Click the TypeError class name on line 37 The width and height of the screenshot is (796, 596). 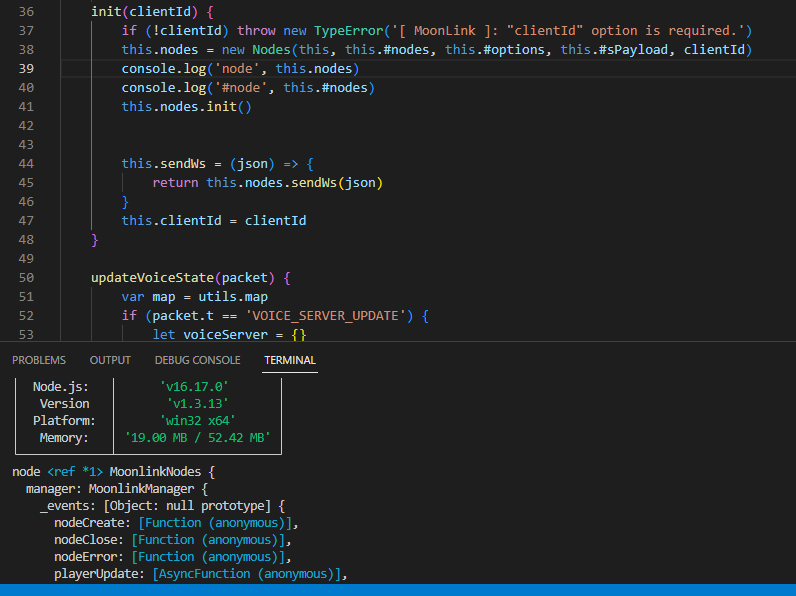349,30
